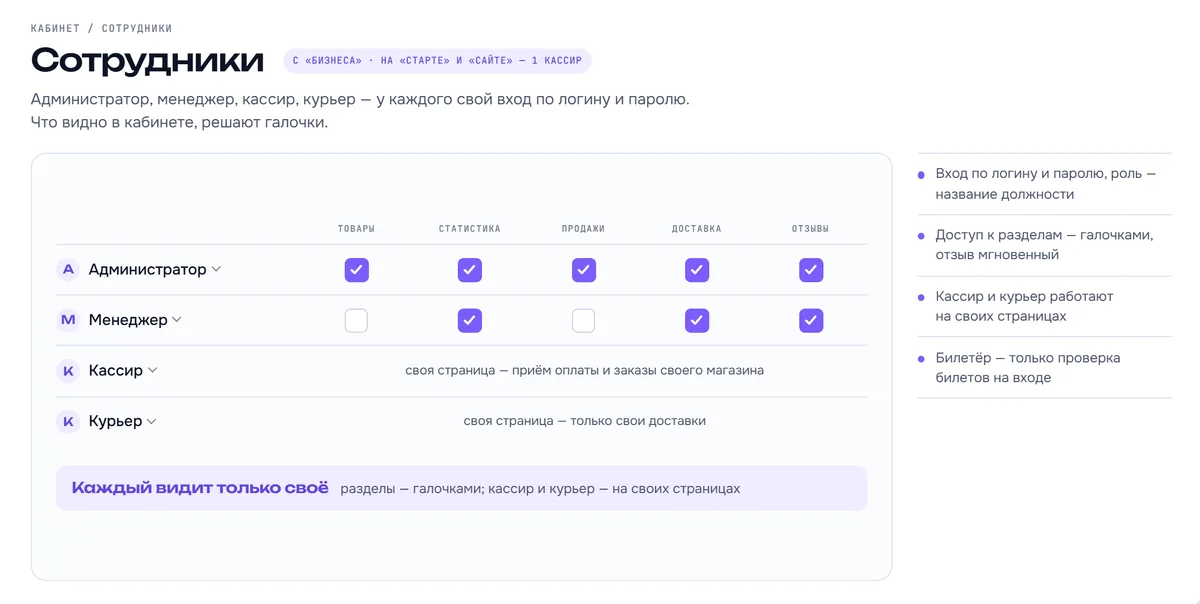Click note "Билетёр — только проверка билетов"
Screen dimensions: 1200x604
click(x=1028, y=367)
